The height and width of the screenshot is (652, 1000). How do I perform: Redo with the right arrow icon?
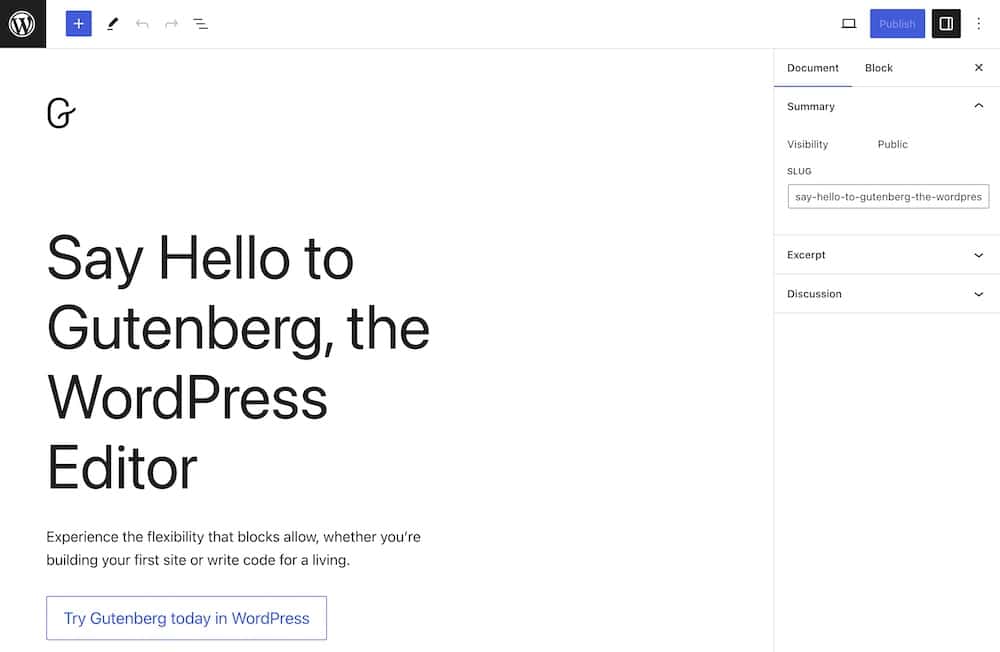pyautogui.click(x=171, y=24)
